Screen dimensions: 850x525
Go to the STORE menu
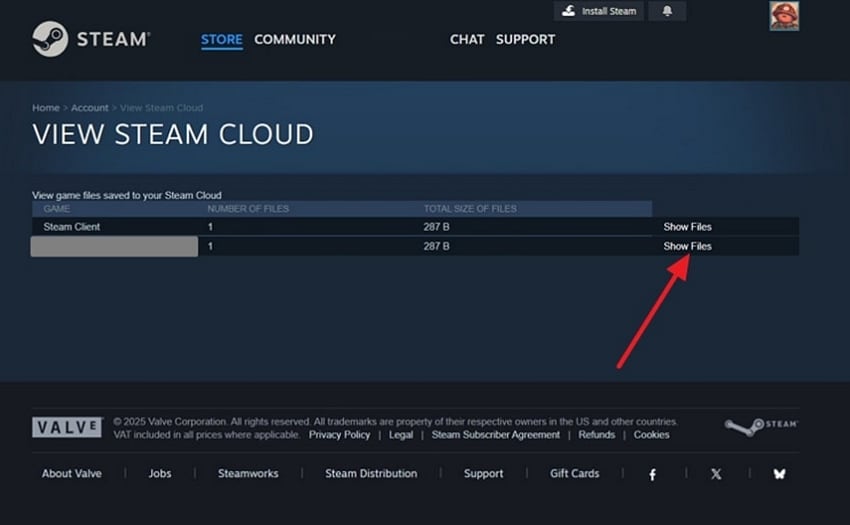pos(222,40)
